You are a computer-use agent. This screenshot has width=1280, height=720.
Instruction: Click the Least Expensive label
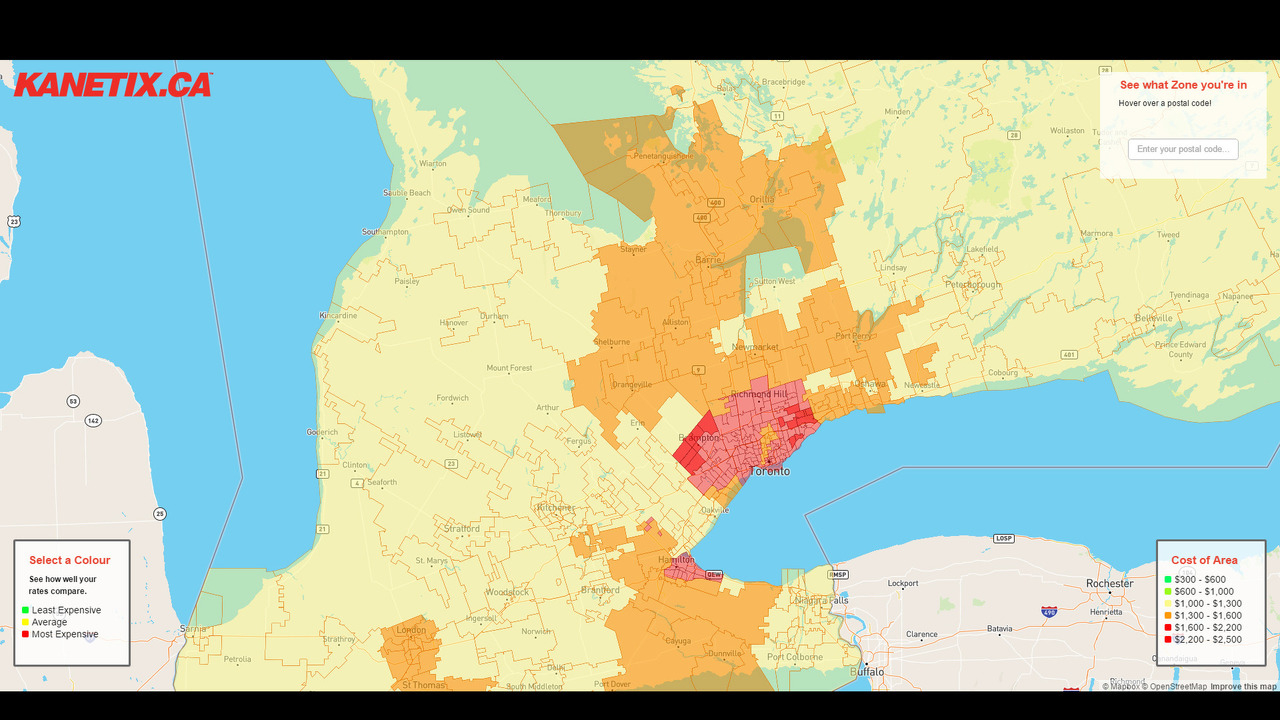(x=66, y=610)
